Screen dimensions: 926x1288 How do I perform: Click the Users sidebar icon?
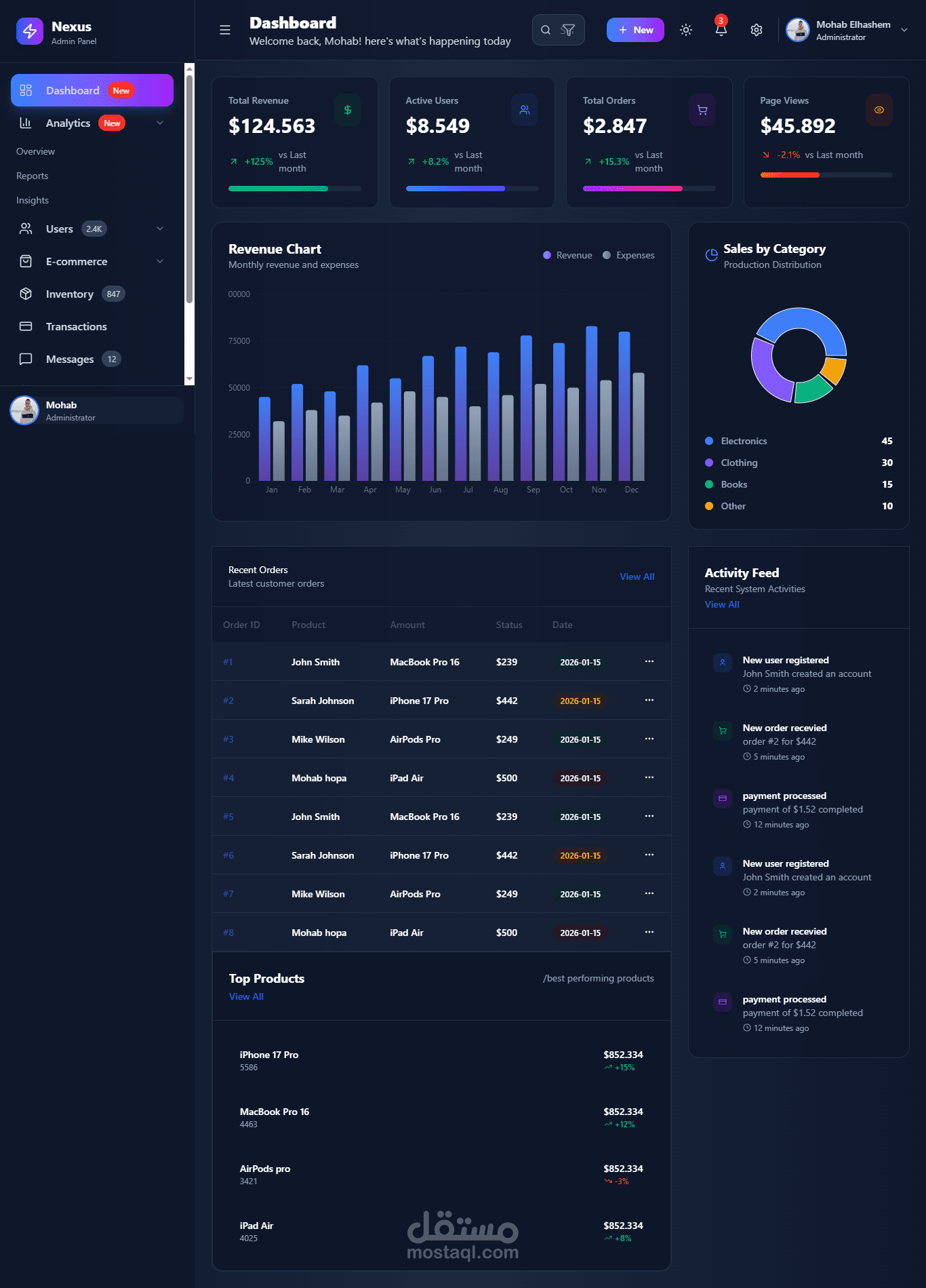[x=26, y=229]
